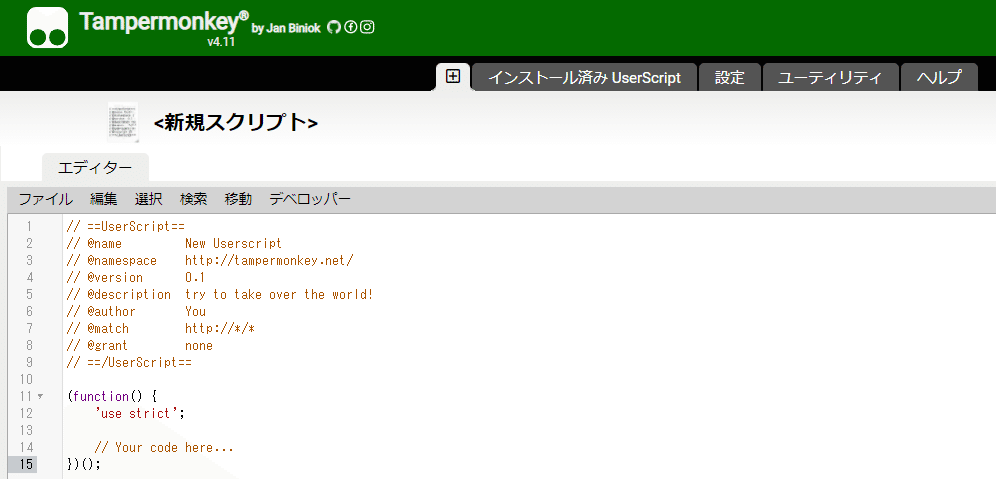The height and width of the screenshot is (479, 996).
Task: Click the author value 'You'
Action: pyautogui.click(x=196, y=311)
